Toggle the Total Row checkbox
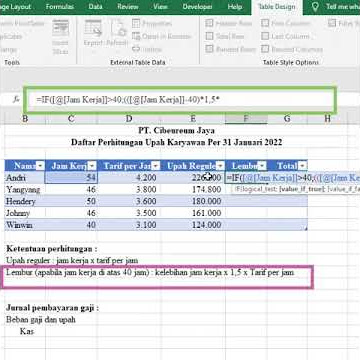The height and width of the screenshot is (360, 360). pos(209,36)
